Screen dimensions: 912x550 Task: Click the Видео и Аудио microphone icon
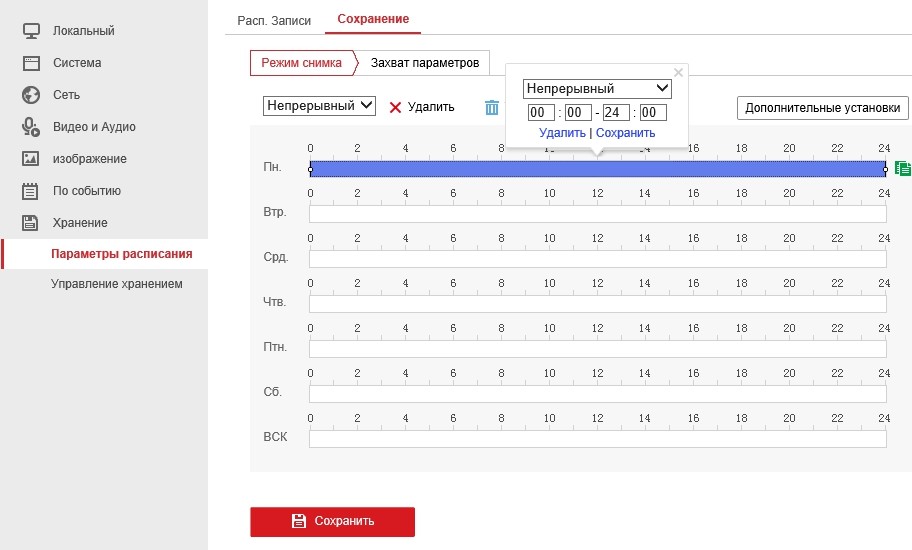click(31, 127)
